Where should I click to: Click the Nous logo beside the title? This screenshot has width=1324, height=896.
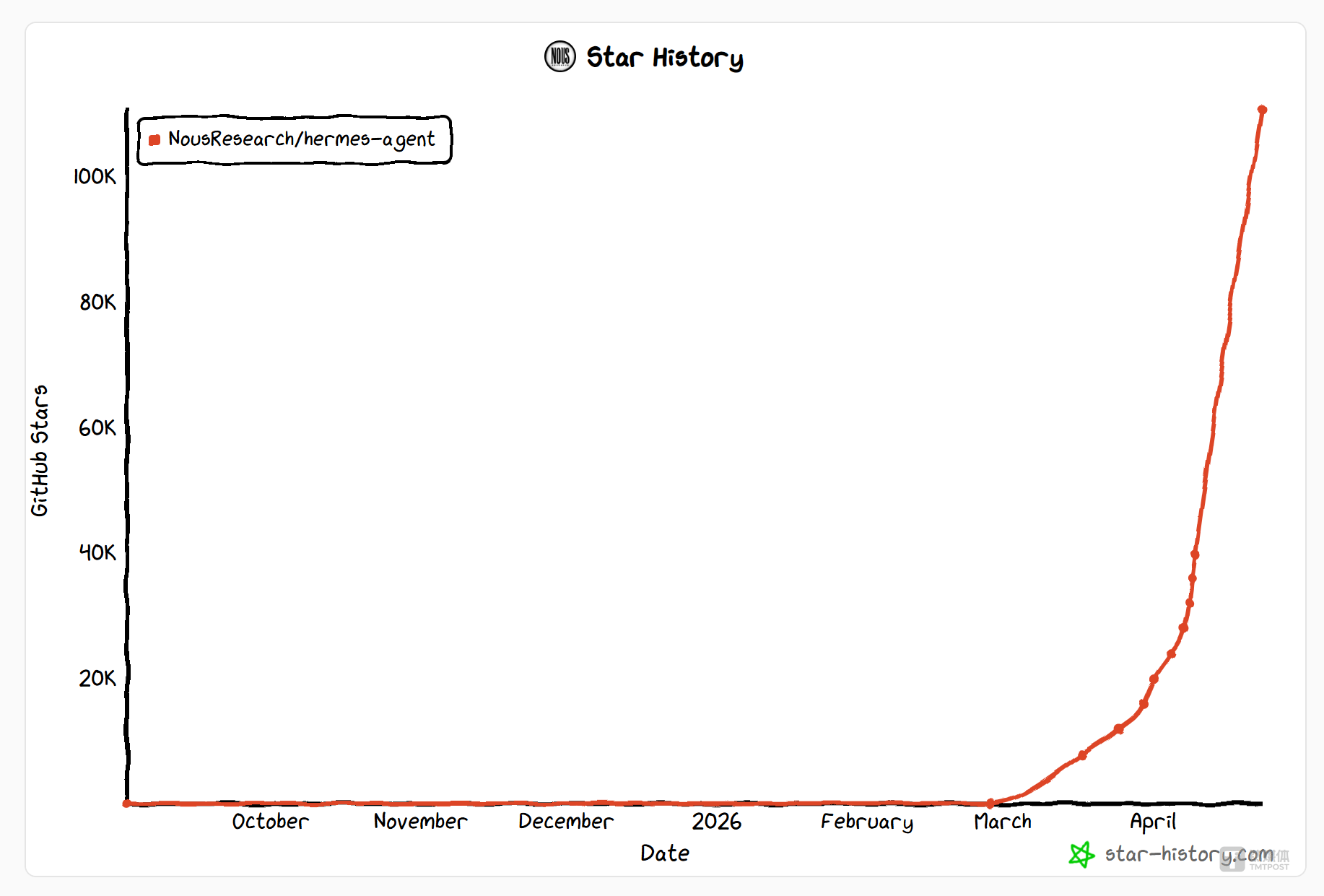(559, 56)
